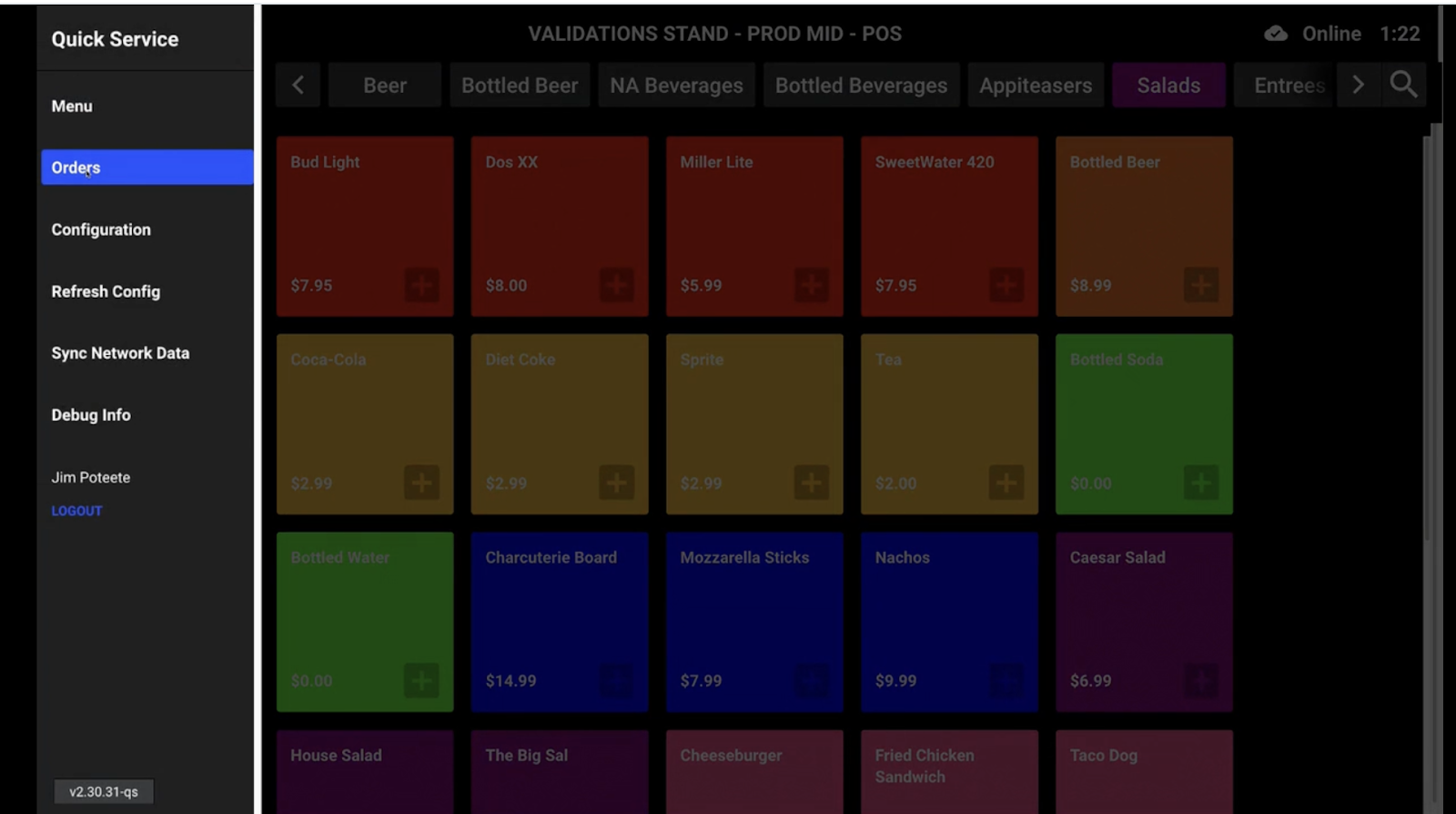Add Caesar Salad using plus icon
This screenshot has height=814, width=1456.
[1200, 680]
